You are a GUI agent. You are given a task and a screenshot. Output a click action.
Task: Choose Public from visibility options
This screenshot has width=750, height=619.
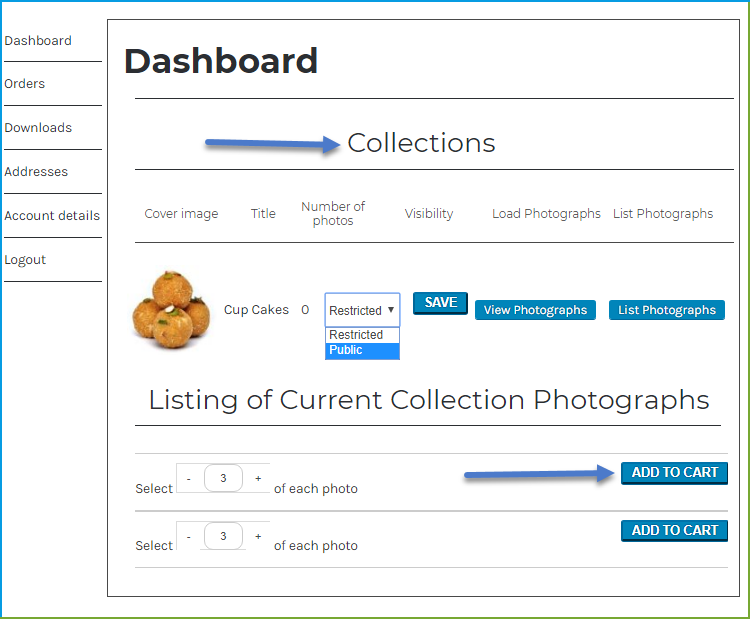tap(362, 350)
